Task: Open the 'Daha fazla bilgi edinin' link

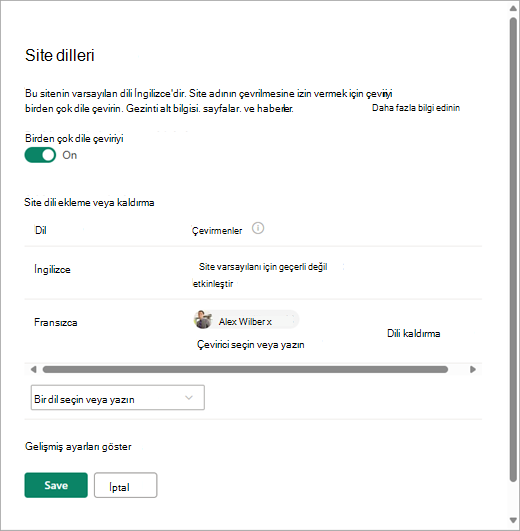Action: pyautogui.click(x=416, y=108)
